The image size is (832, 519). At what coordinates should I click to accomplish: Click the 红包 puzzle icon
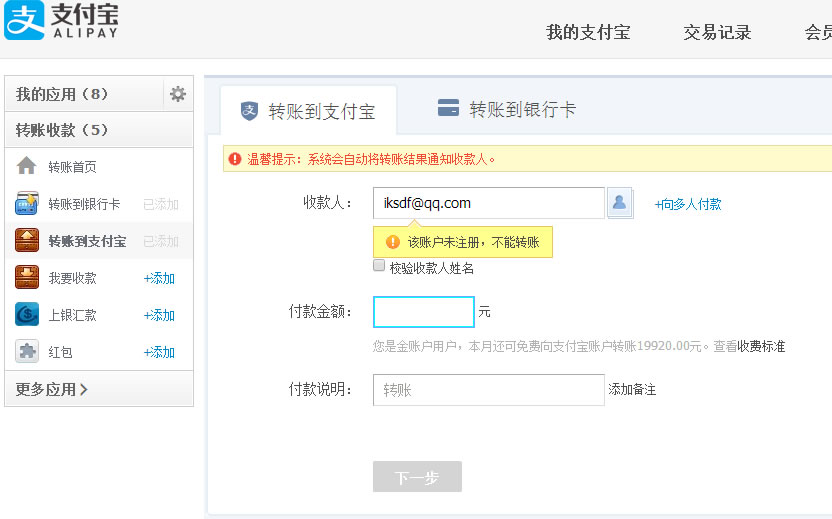click(x=27, y=352)
